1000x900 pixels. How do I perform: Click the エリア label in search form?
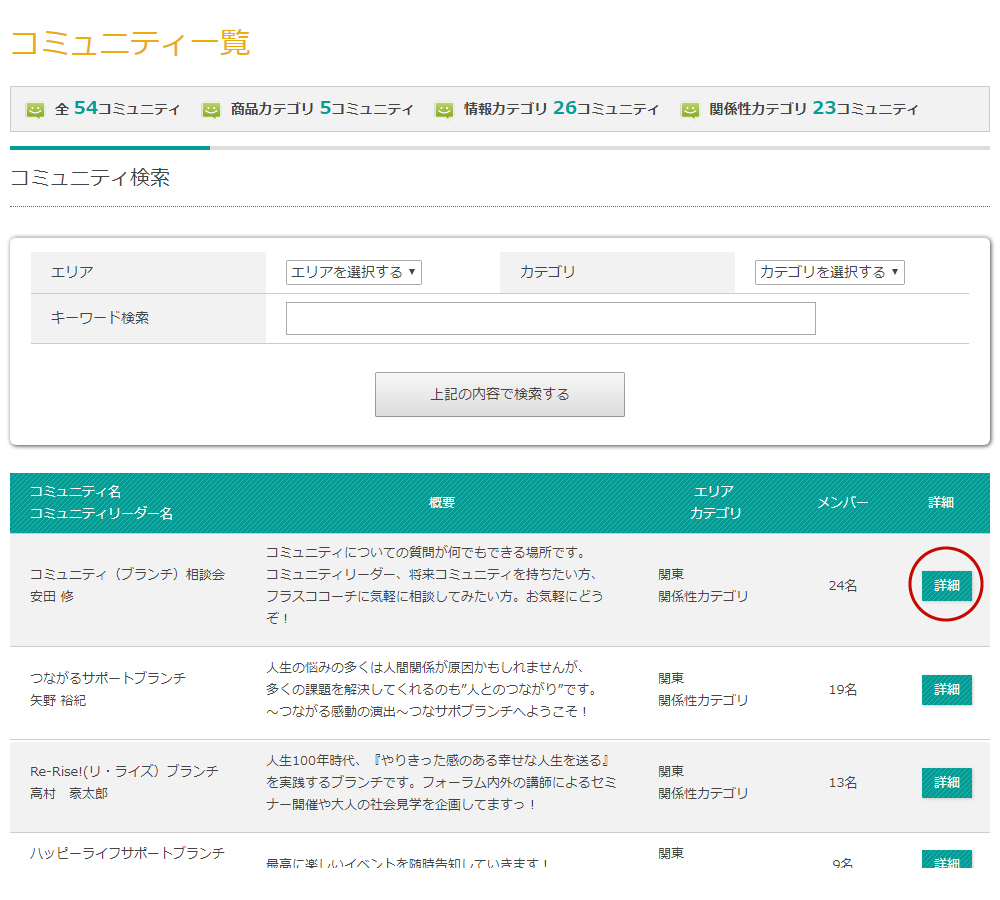72,272
